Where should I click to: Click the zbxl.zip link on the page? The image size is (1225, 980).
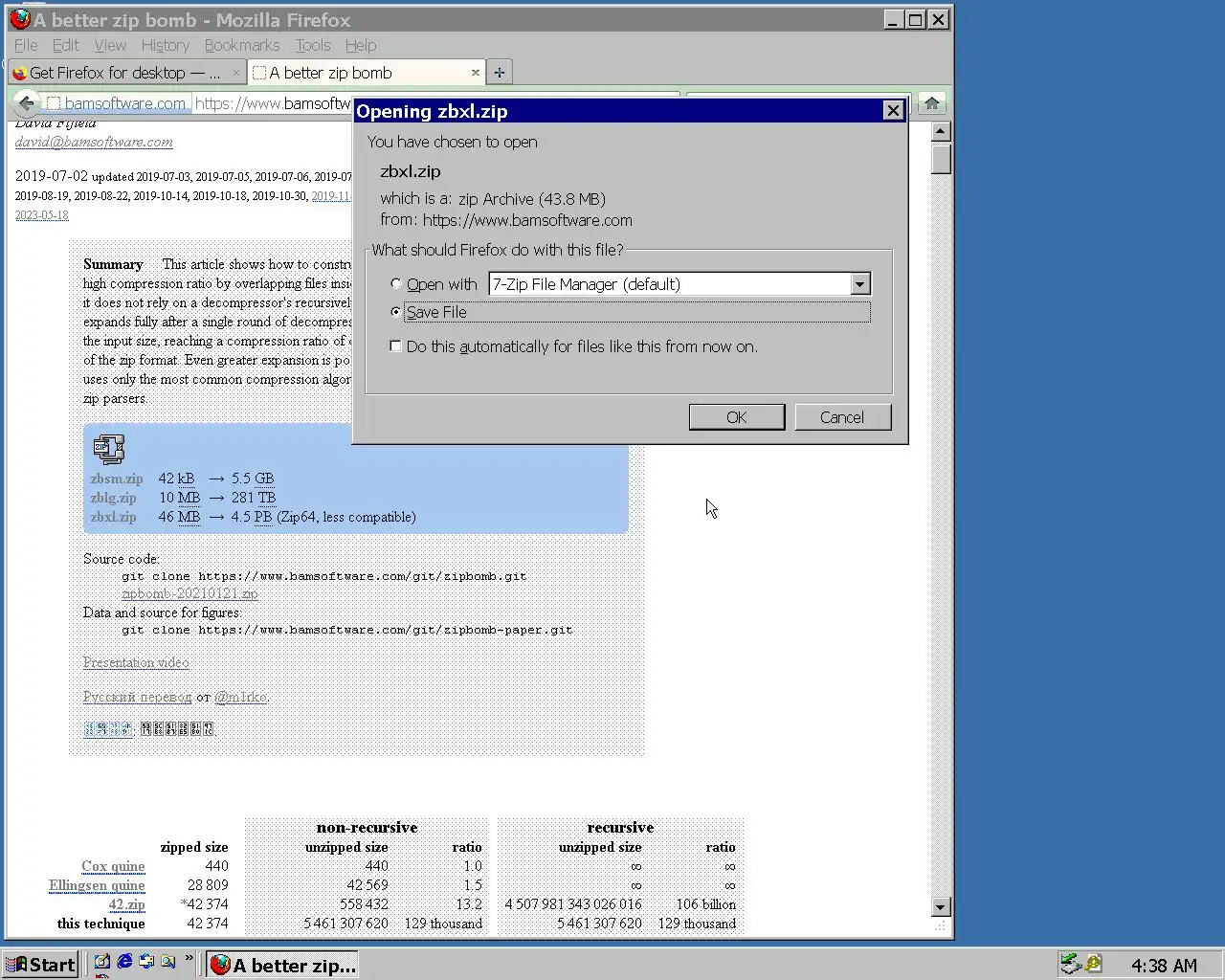[x=114, y=517]
